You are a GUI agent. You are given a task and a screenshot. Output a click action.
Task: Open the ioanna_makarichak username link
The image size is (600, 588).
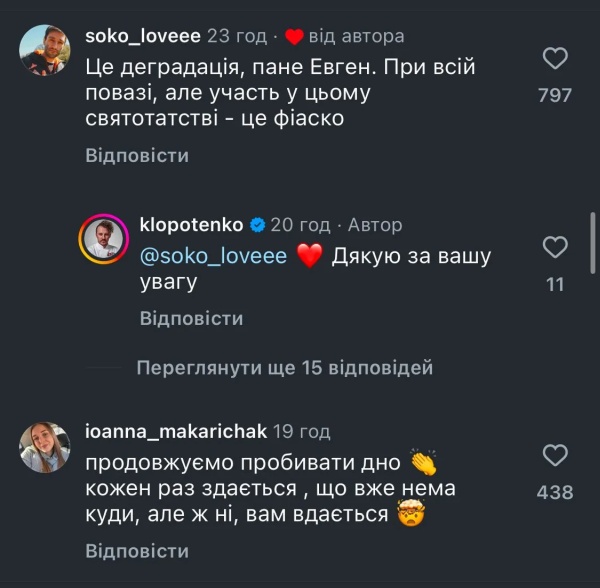[x=176, y=432]
